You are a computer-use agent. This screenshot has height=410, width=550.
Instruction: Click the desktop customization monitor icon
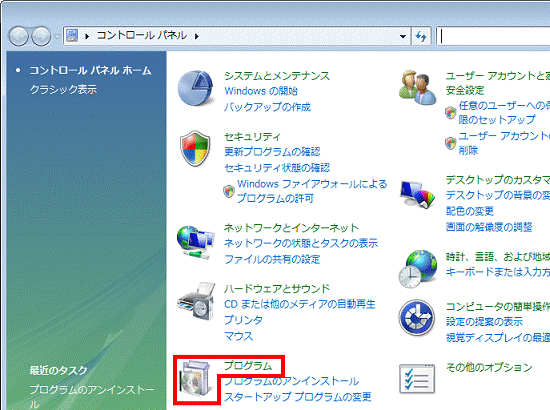[417, 194]
